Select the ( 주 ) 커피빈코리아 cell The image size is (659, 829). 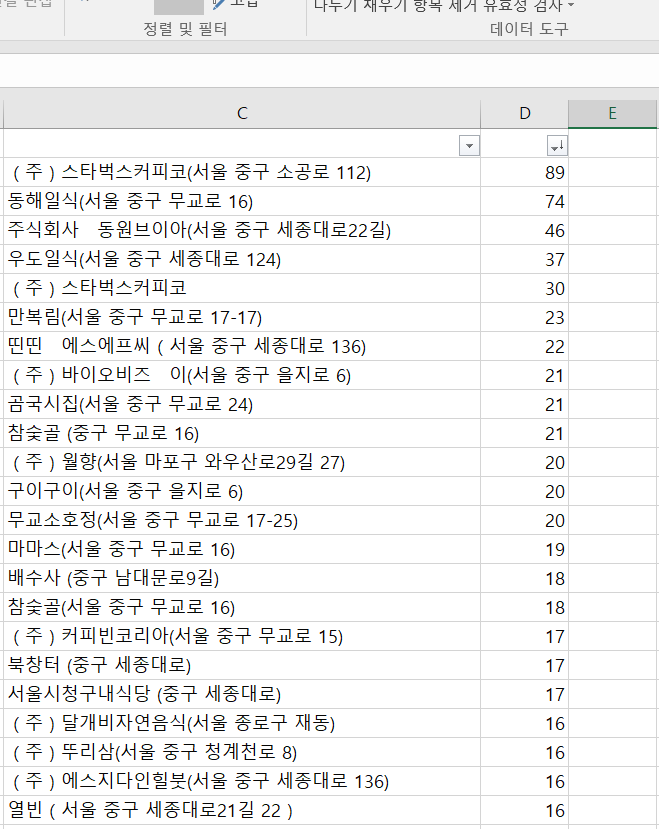(x=242, y=637)
